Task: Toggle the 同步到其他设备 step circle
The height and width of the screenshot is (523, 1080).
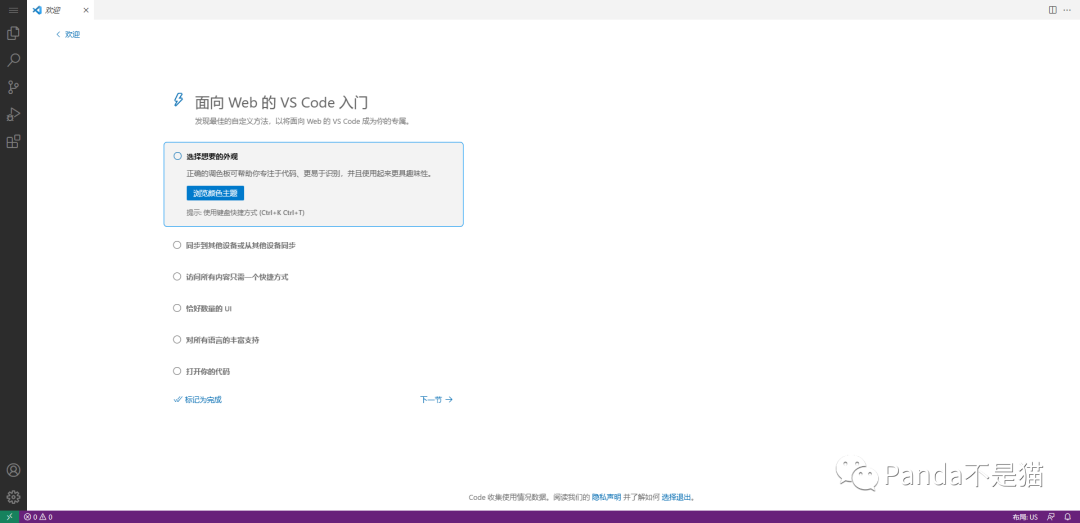Action: click(x=177, y=245)
